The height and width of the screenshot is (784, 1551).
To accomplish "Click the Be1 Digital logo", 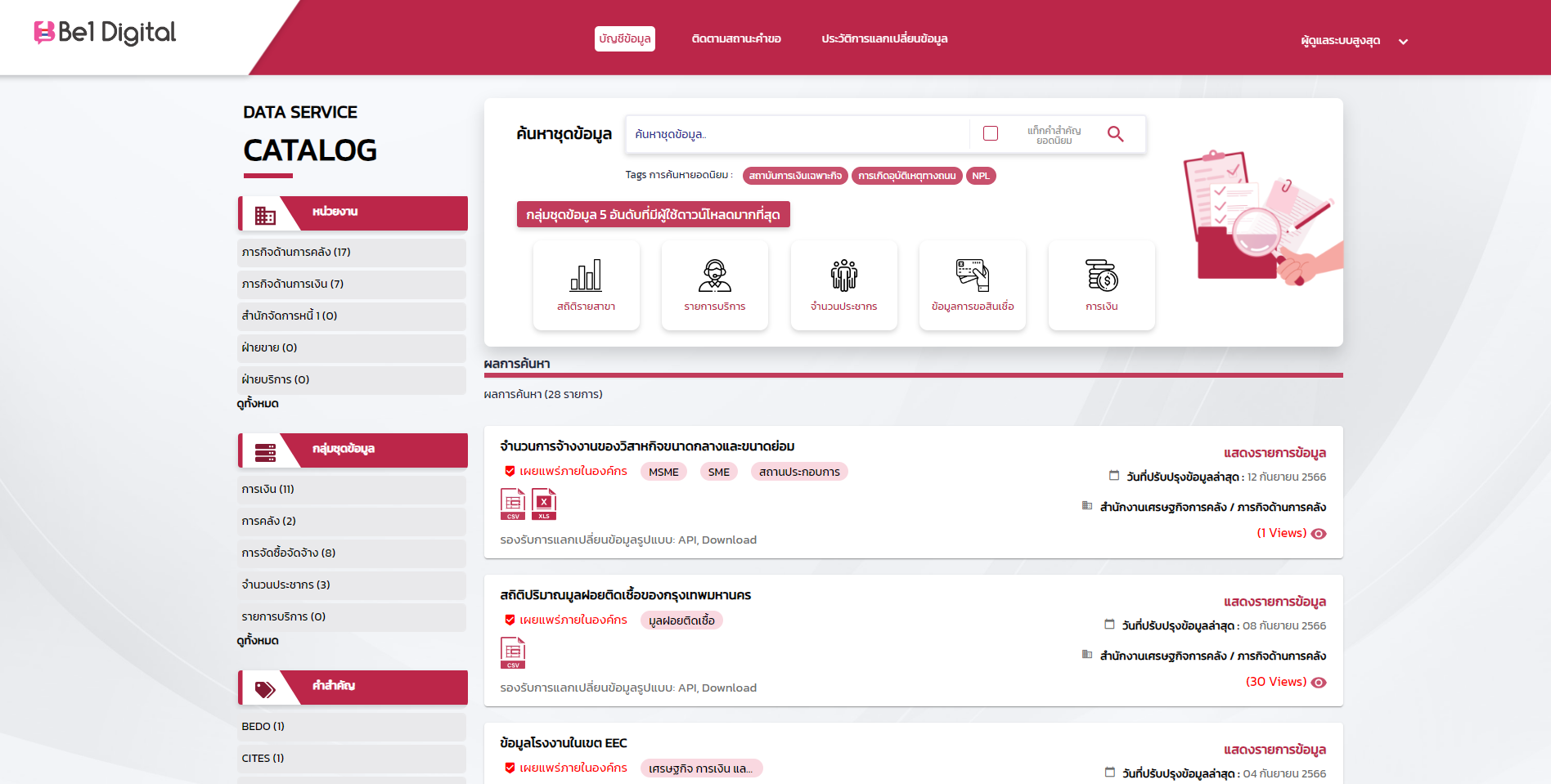I will tap(105, 33).
